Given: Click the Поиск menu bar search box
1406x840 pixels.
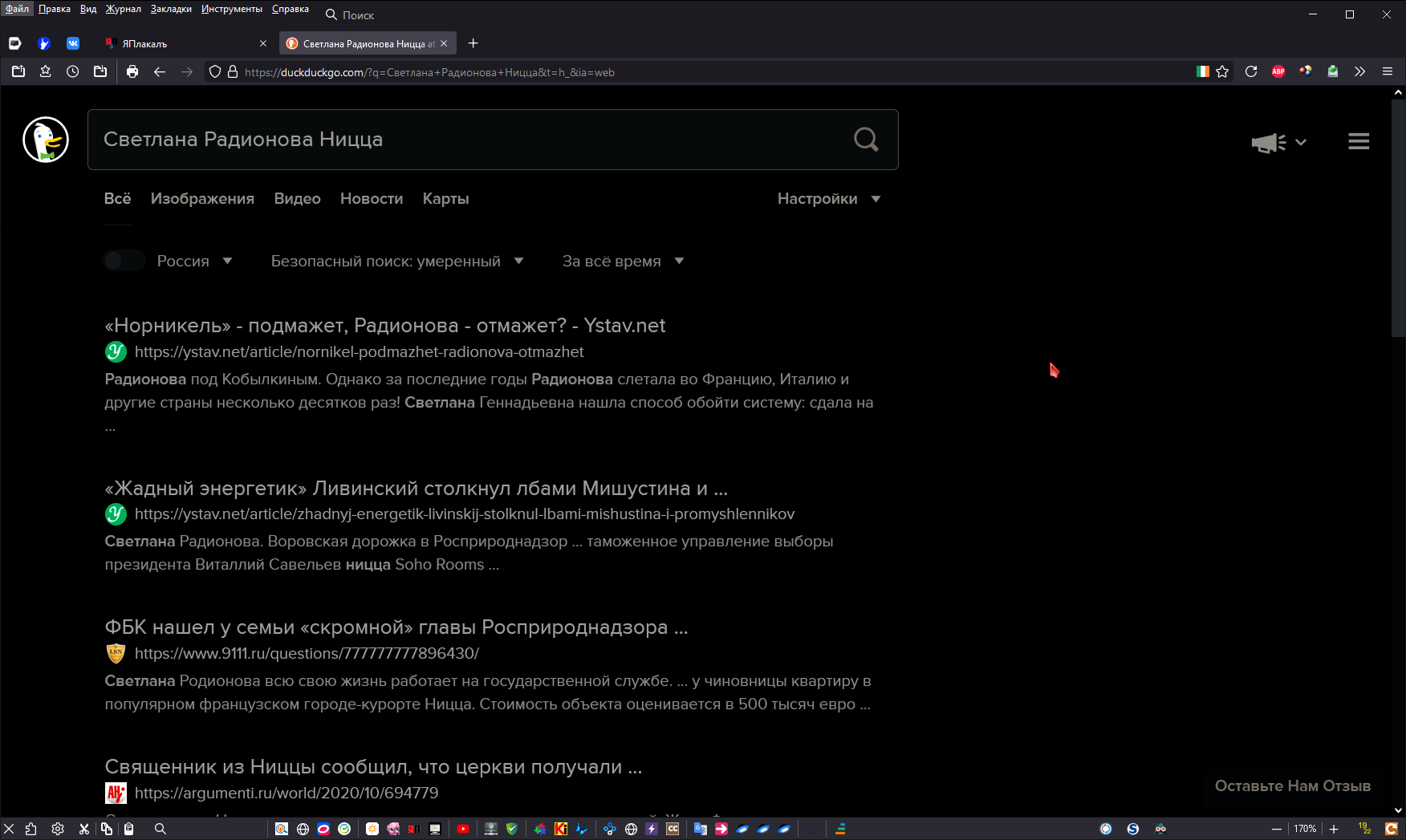Looking at the screenshot, I should 358,14.
